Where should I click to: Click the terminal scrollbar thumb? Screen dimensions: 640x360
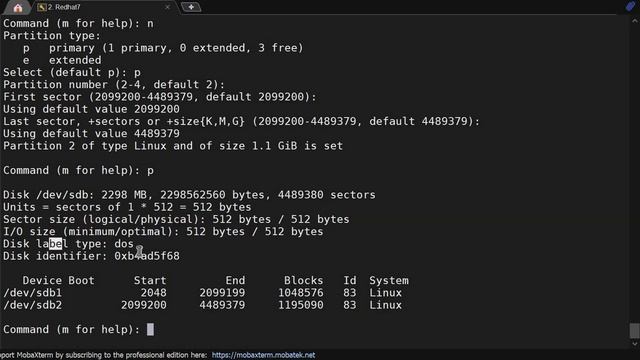[634, 331]
